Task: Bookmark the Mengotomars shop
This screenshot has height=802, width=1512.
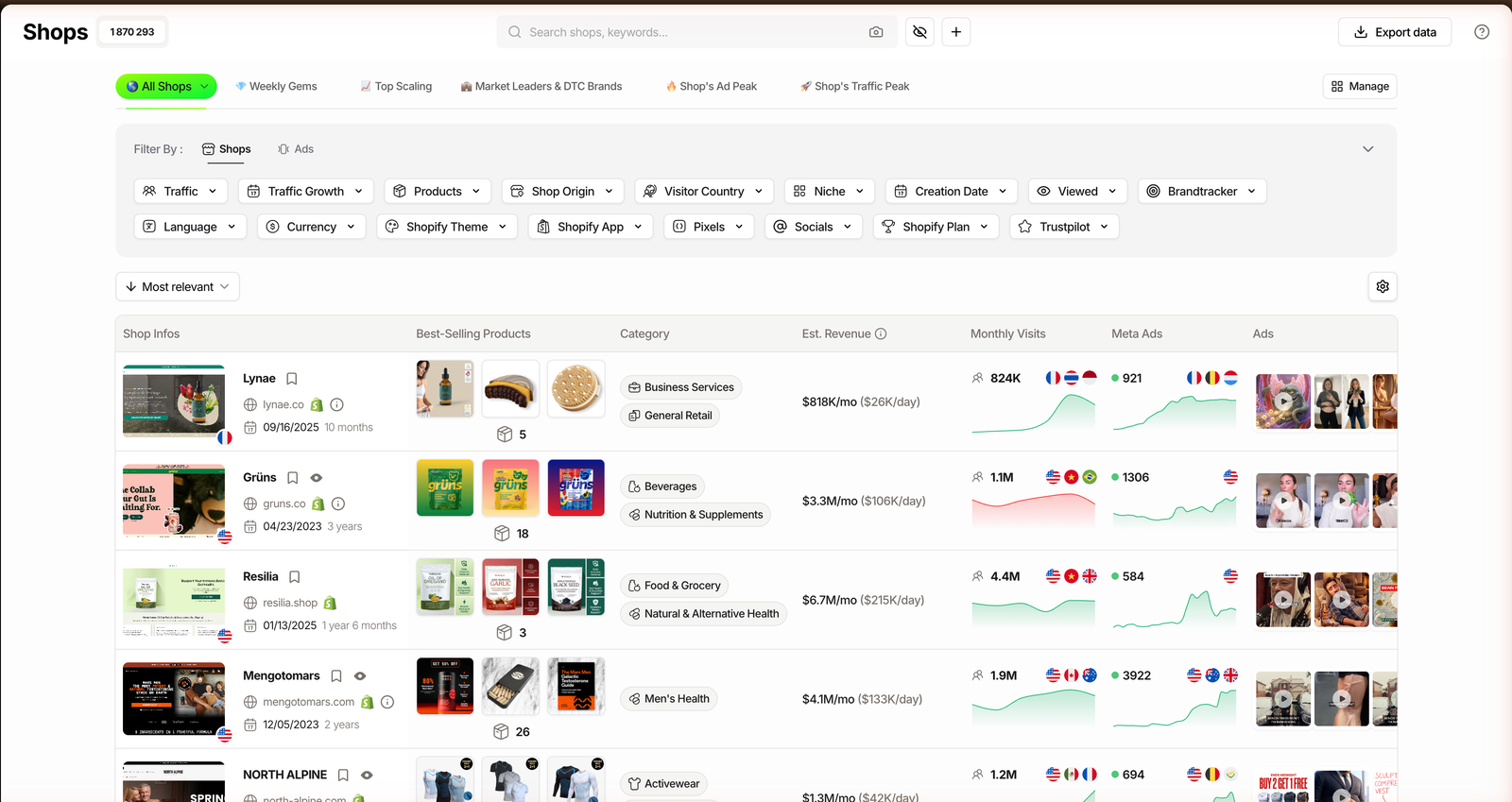Action: pyautogui.click(x=336, y=676)
